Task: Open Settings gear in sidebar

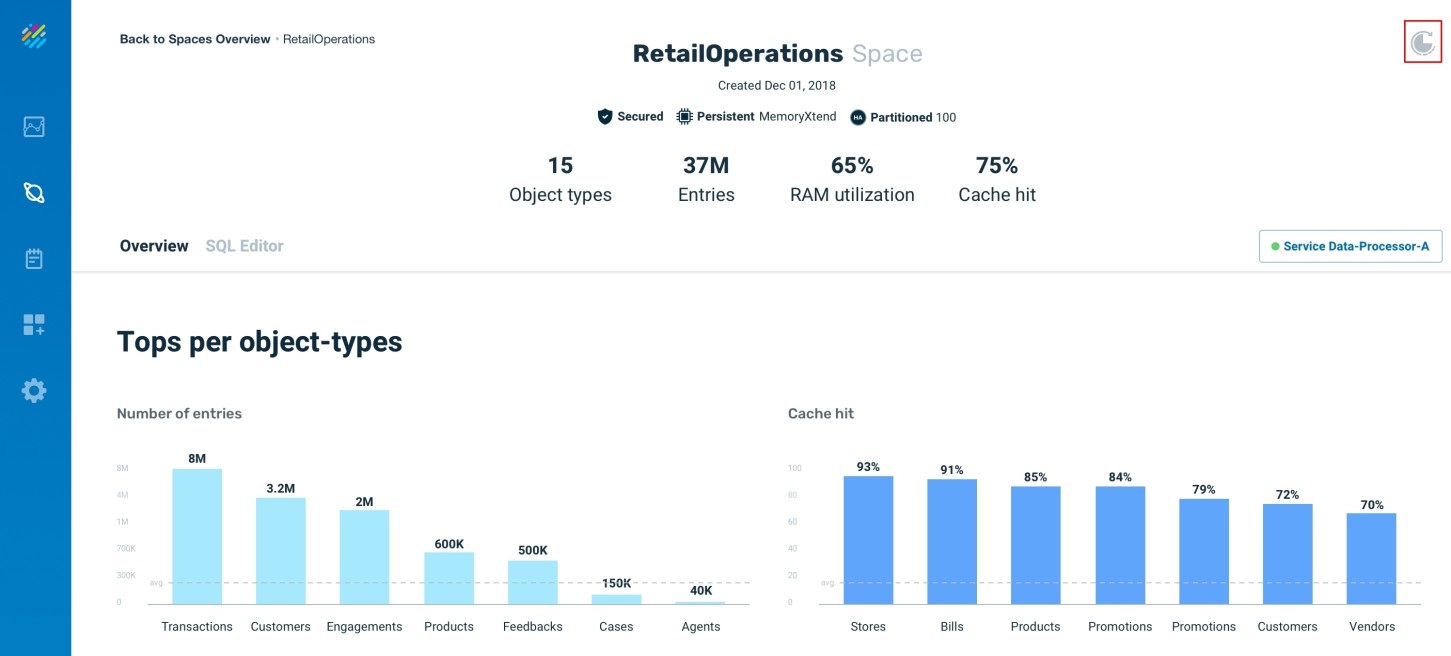Action: pos(34,390)
